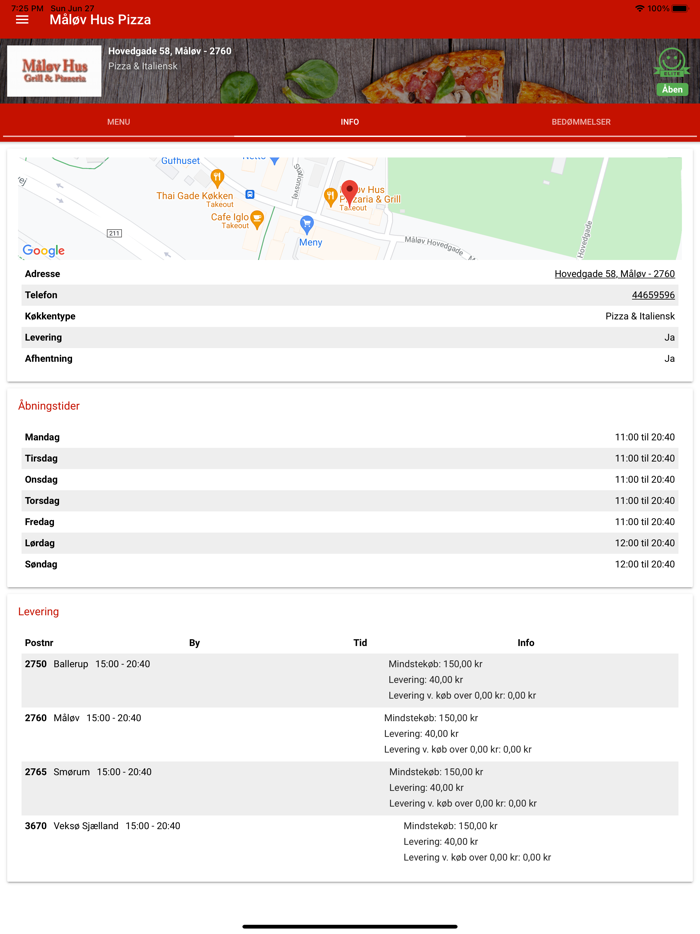
Task: Click the Google logo on map
Action: [43, 251]
